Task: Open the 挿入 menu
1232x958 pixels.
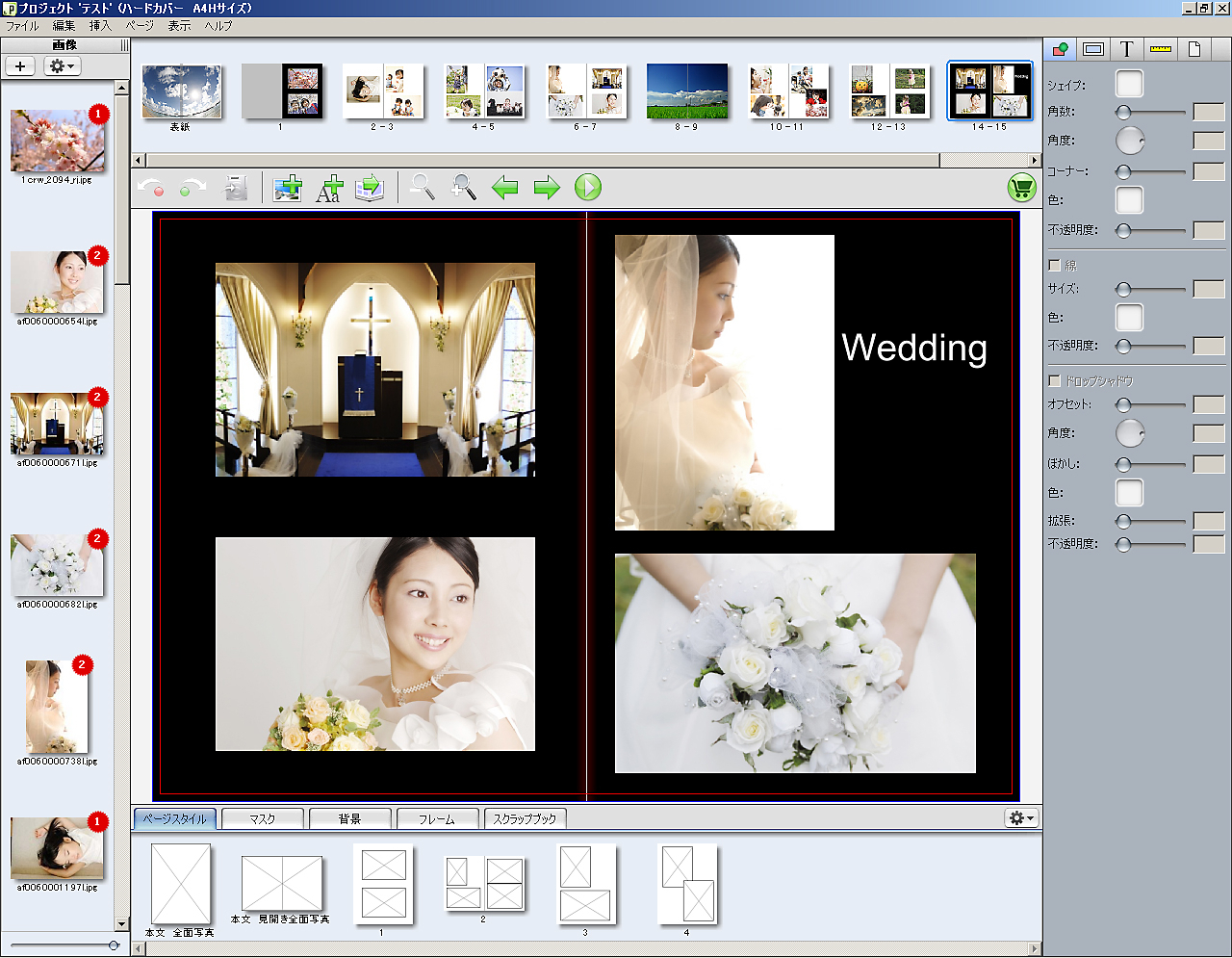Action: (100, 26)
